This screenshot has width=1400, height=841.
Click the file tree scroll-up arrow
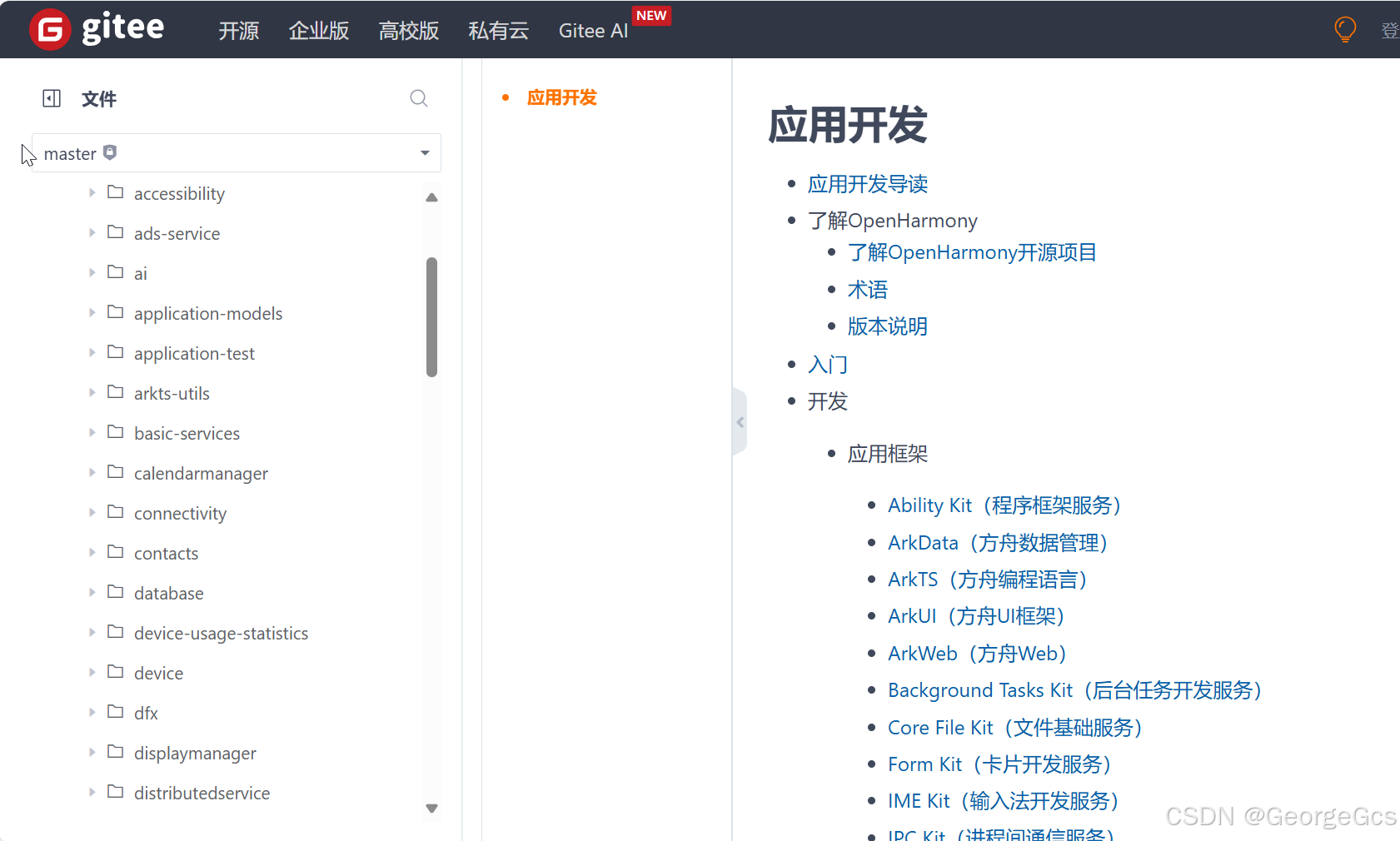[x=431, y=197]
